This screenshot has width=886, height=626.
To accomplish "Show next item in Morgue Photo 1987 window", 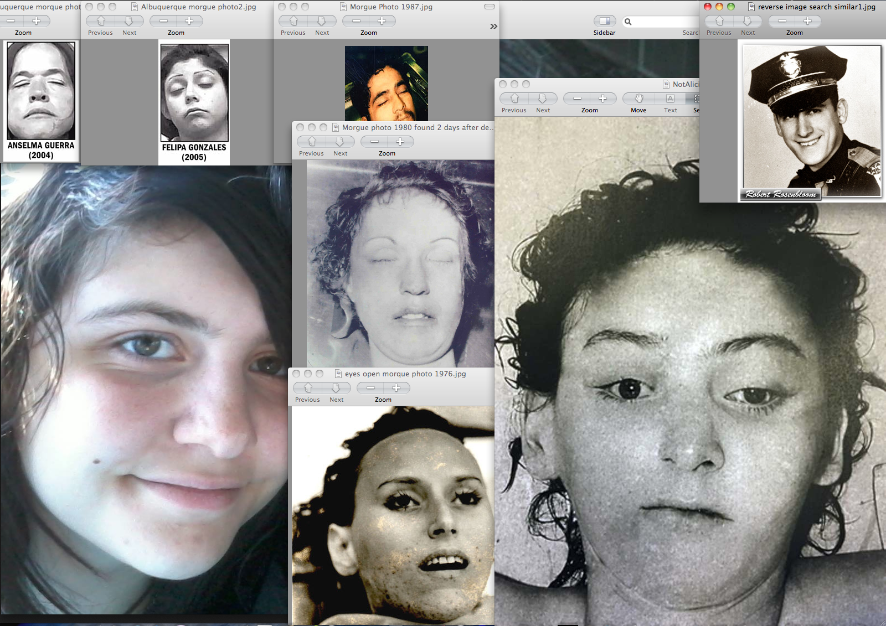I will (x=322, y=21).
